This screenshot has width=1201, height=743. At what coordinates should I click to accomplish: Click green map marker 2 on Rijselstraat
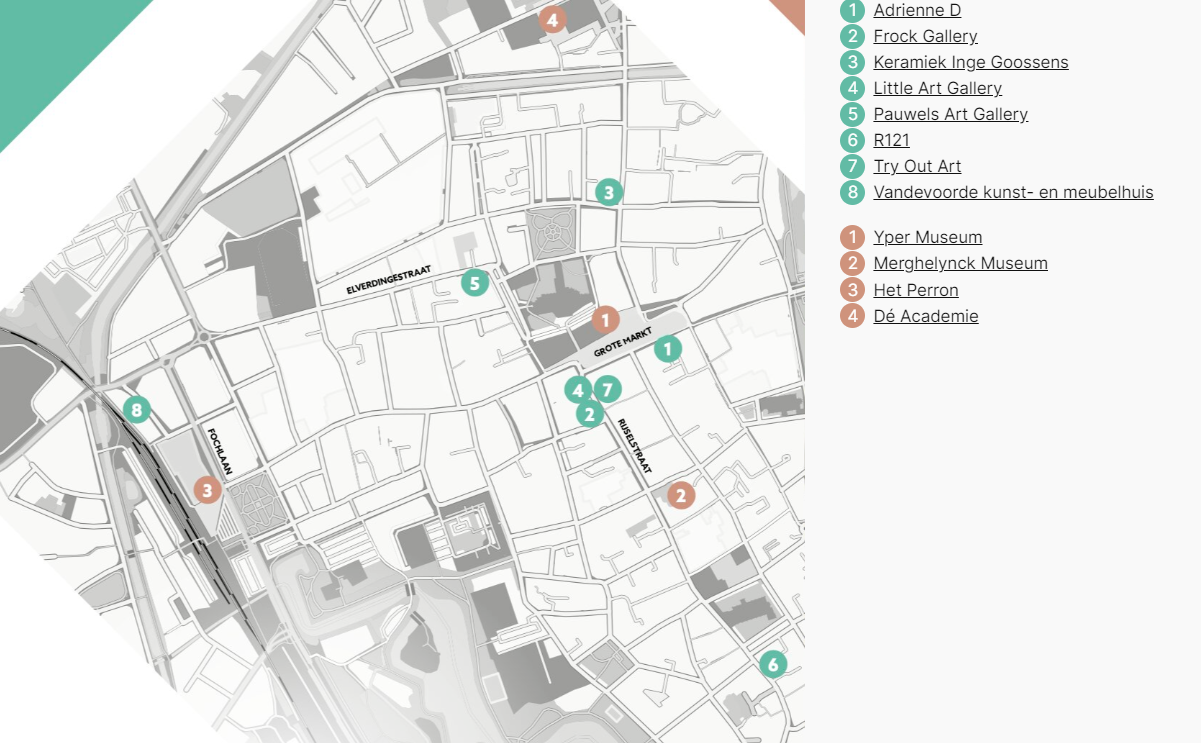(590, 413)
